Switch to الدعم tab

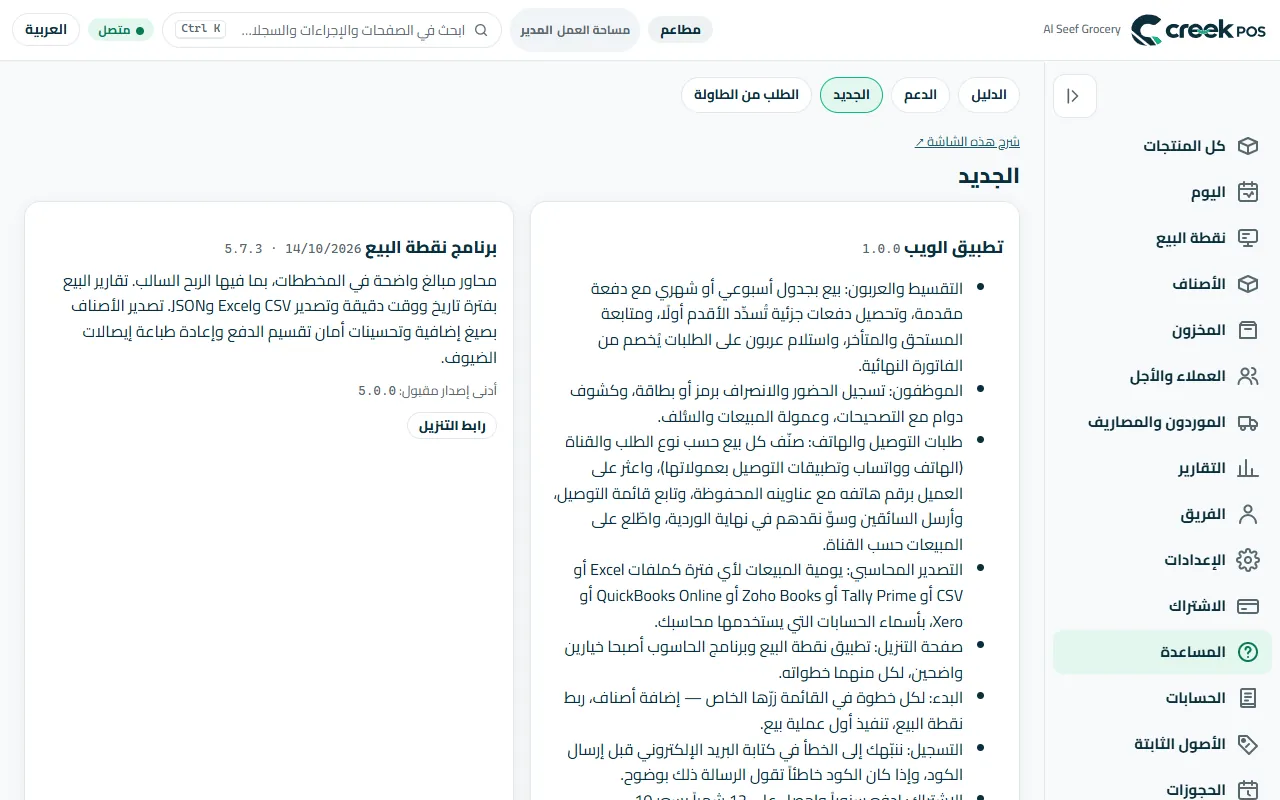click(920, 95)
